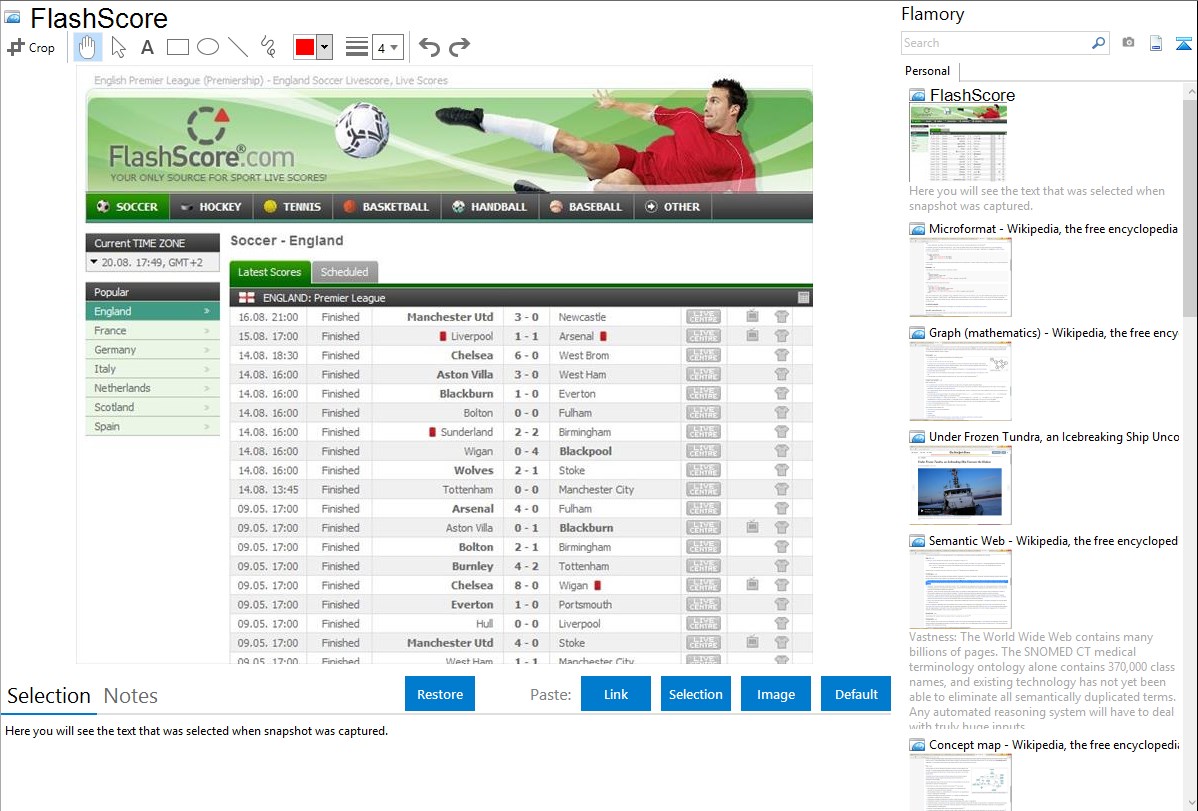Click the red color swatch
The height and width of the screenshot is (811, 1198).
coord(305,47)
